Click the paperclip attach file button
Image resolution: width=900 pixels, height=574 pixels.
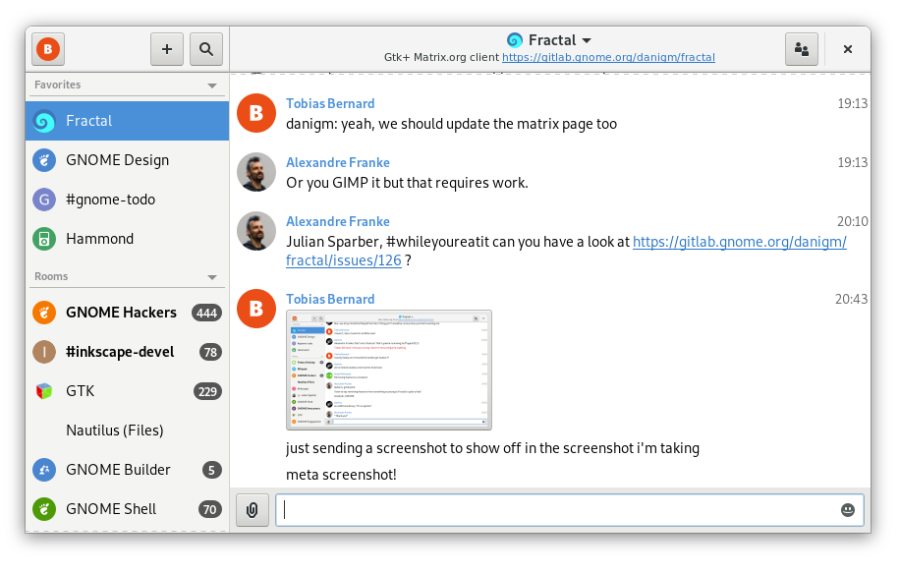252,510
